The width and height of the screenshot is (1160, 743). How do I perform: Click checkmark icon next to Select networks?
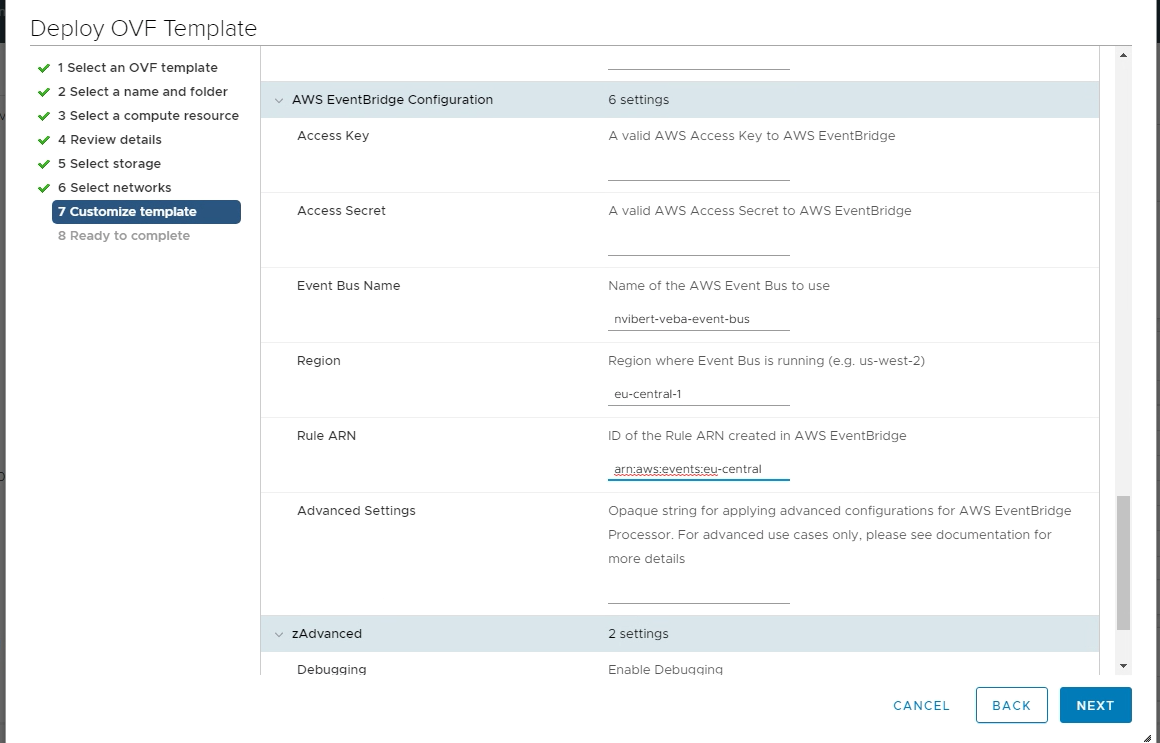43,188
